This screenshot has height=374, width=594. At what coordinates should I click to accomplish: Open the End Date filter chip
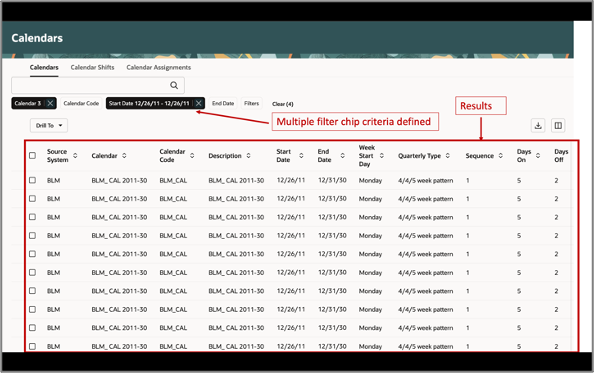pyautogui.click(x=223, y=103)
